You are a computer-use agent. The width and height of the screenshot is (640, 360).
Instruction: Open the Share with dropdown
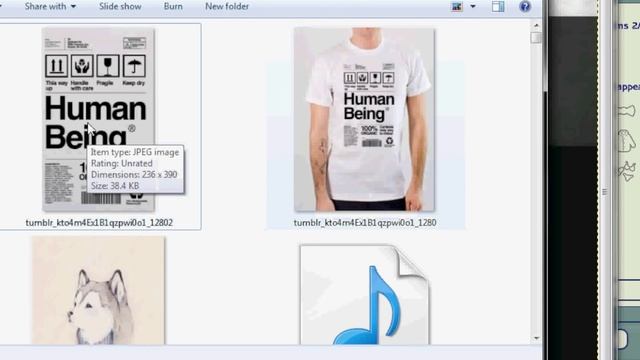[x=50, y=7]
